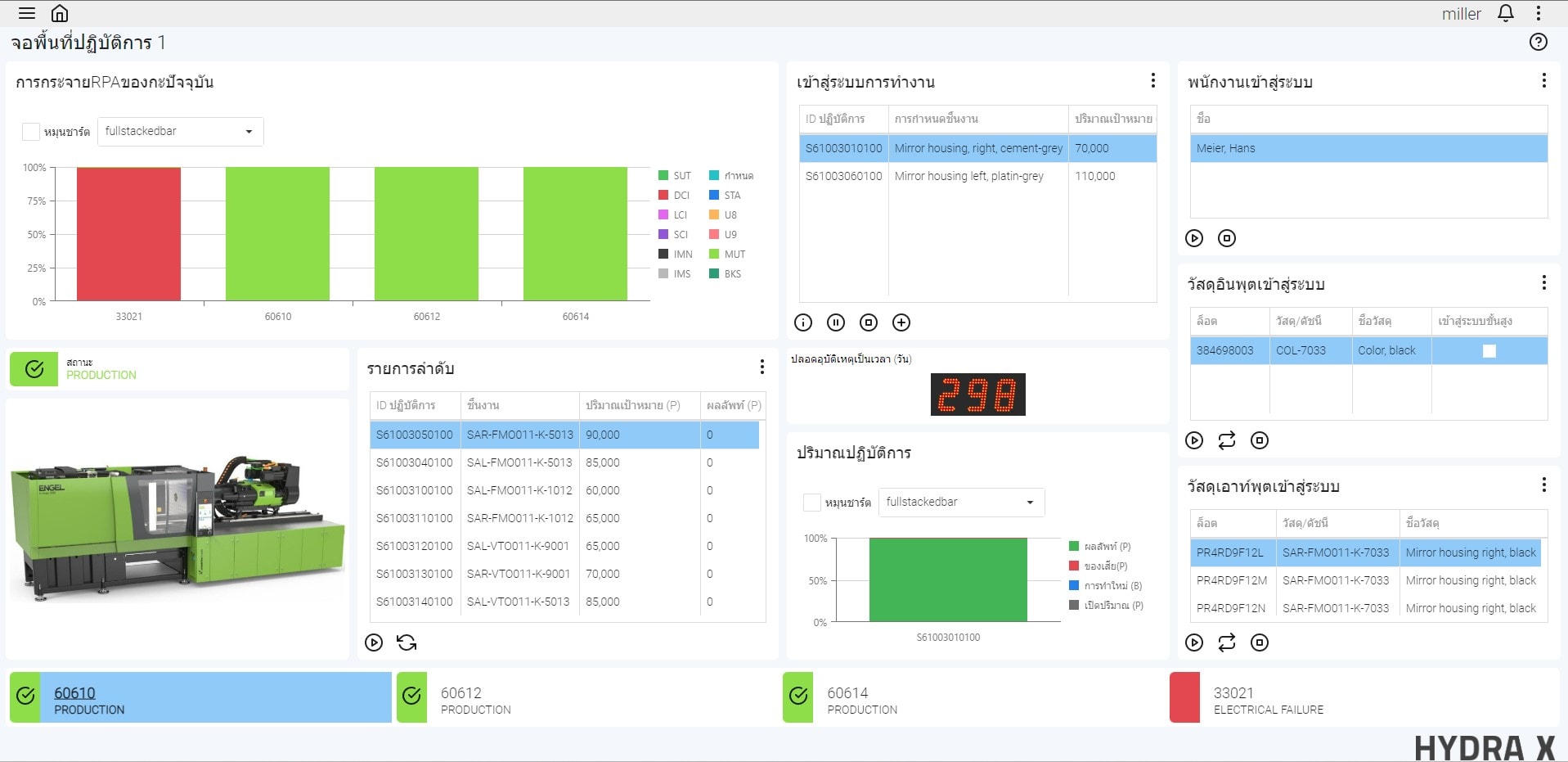Select output lot PR4RD9F12L row
This screenshot has width=1568, height=762.
(x=1366, y=552)
